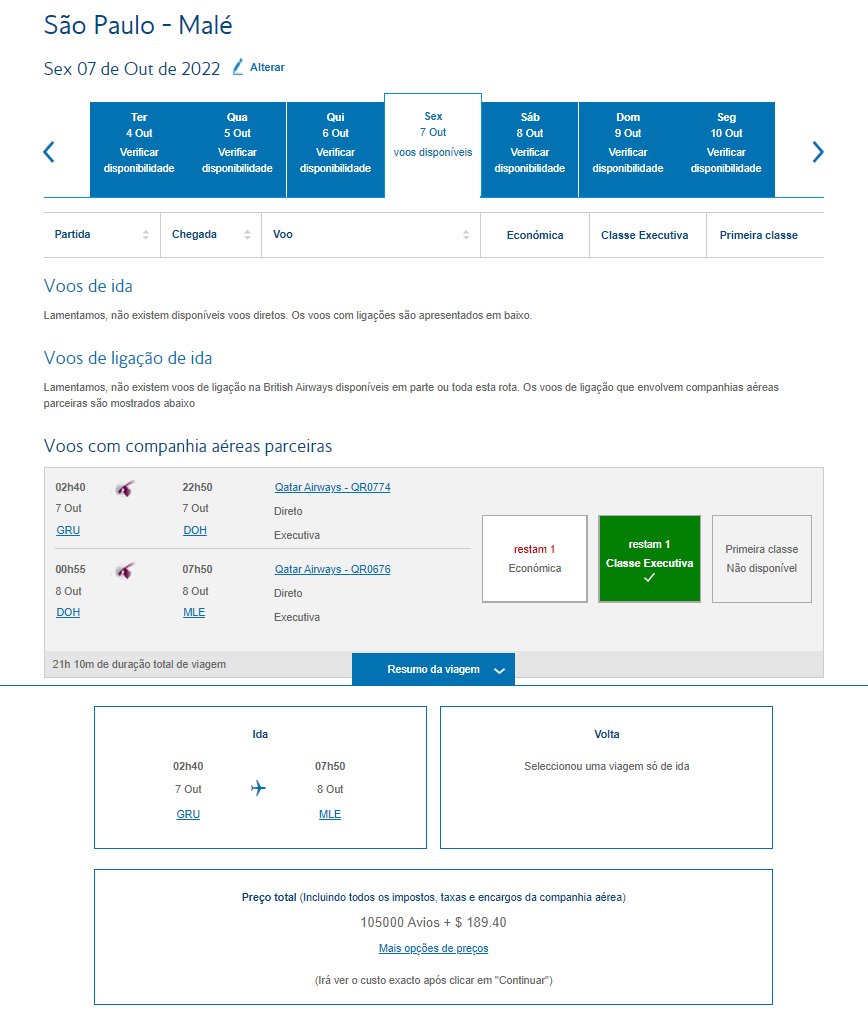This screenshot has height=1016, width=868.
Task: Open DOH departure airport link for flight QR0676
Action: point(68,612)
